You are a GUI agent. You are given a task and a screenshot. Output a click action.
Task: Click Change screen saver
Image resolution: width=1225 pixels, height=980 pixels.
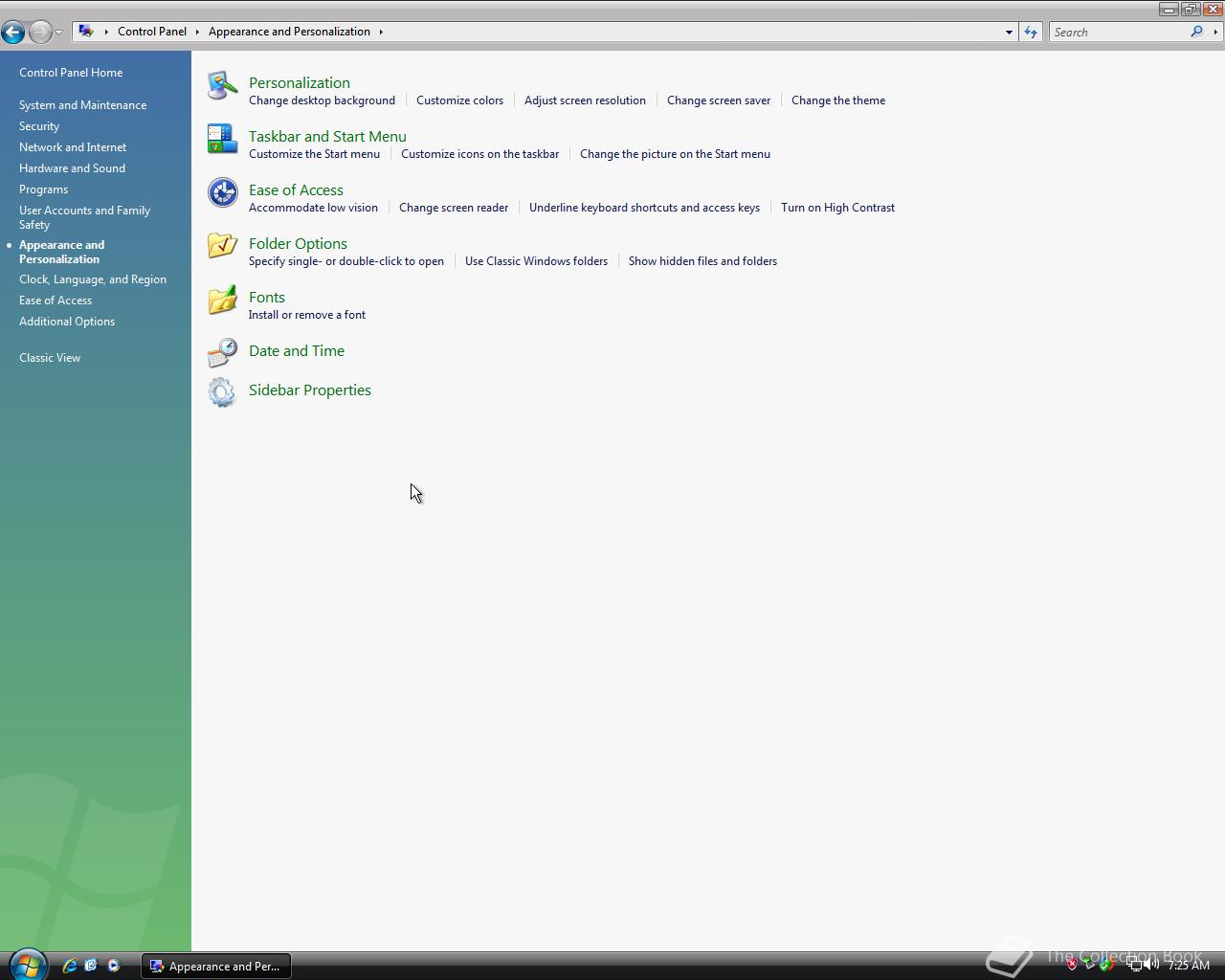point(719,100)
